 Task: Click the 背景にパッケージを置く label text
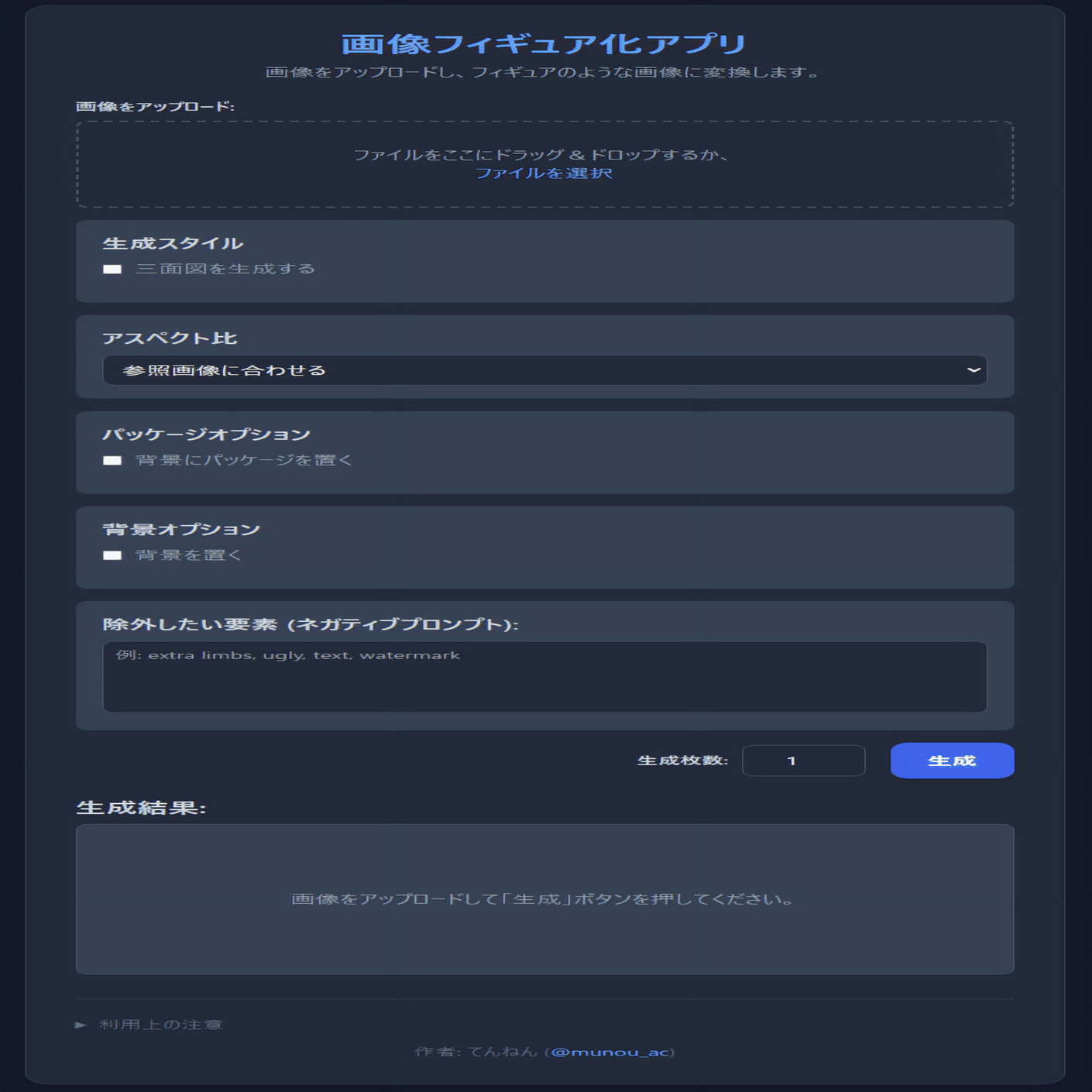(x=244, y=460)
